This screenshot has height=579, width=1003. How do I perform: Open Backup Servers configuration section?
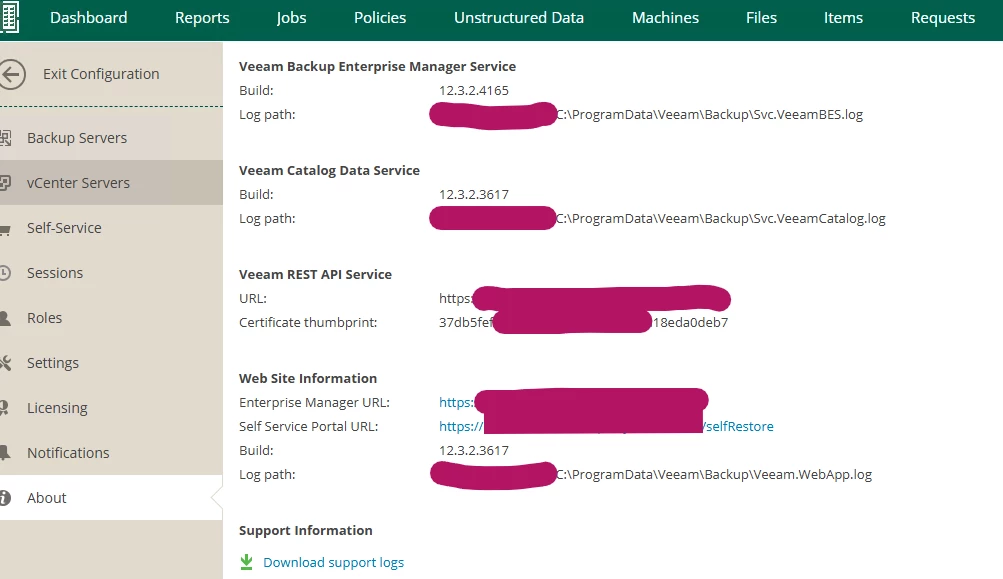[x=111, y=138]
